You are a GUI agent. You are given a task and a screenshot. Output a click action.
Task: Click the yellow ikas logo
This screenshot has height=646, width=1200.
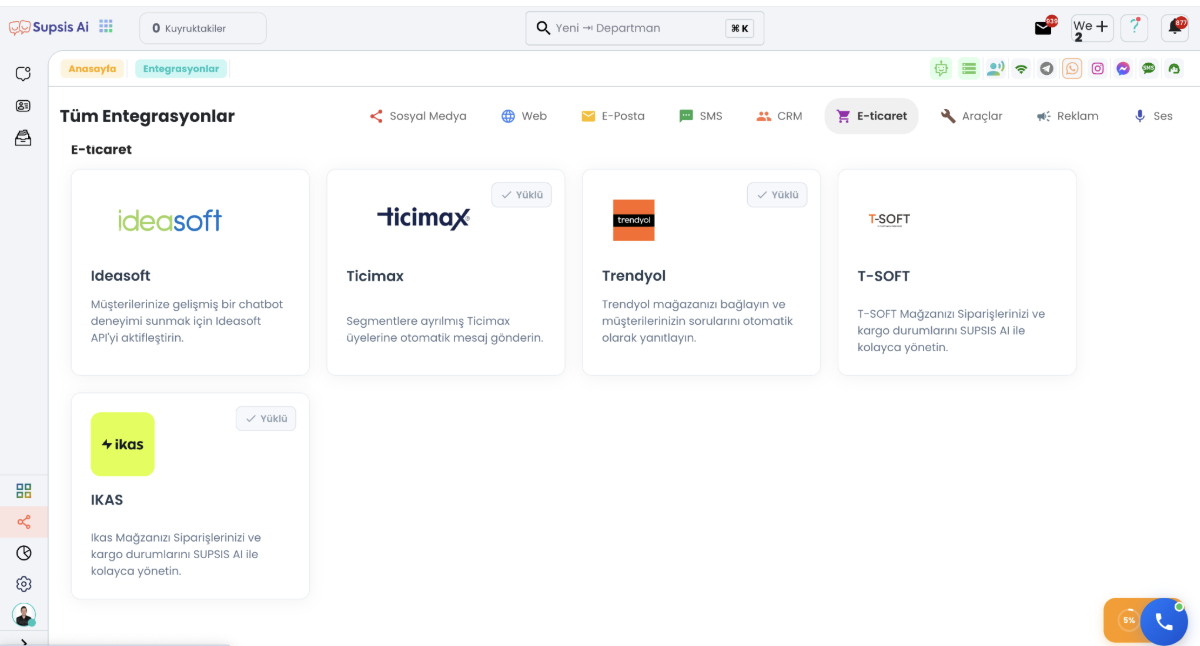tap(123, 444)
